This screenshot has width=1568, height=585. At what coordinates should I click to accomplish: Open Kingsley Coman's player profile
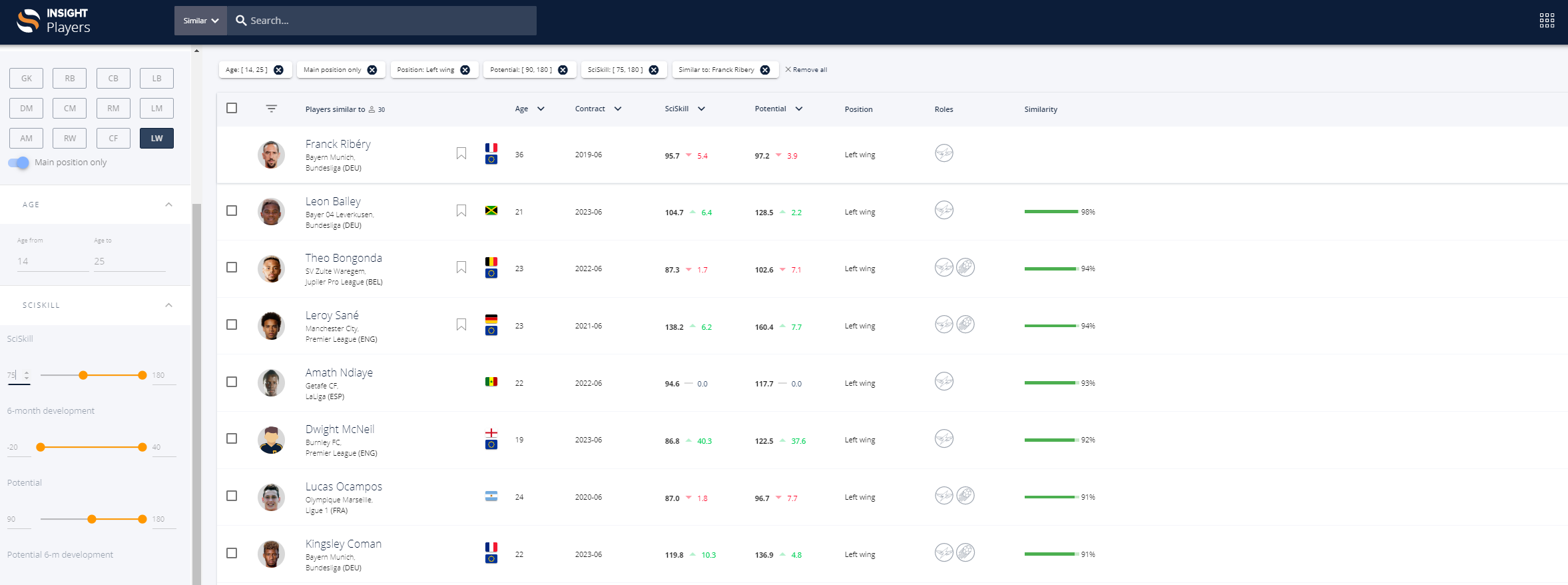point(344,544)
